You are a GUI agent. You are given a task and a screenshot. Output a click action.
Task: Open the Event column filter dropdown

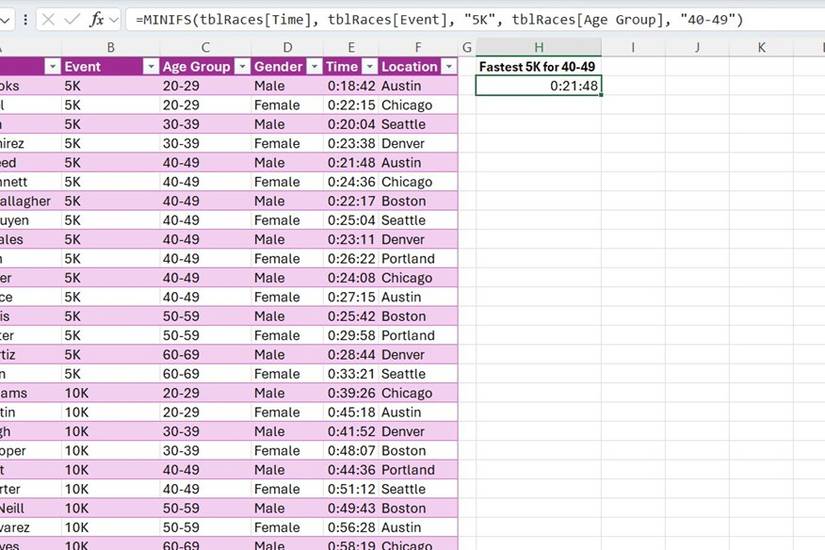click(x=151, y=66)
